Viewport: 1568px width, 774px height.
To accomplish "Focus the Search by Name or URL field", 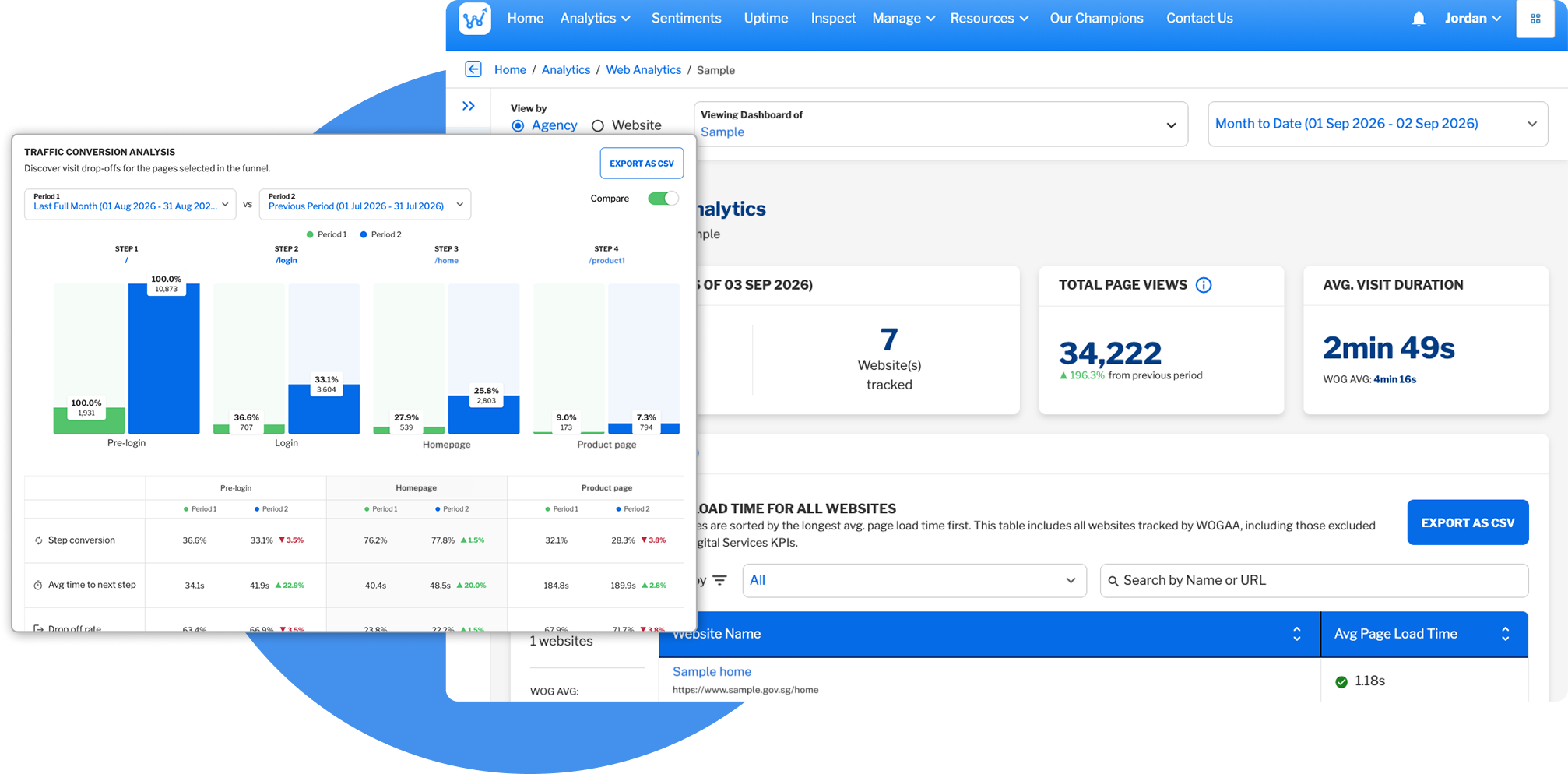I will (x=1314, y=581).
